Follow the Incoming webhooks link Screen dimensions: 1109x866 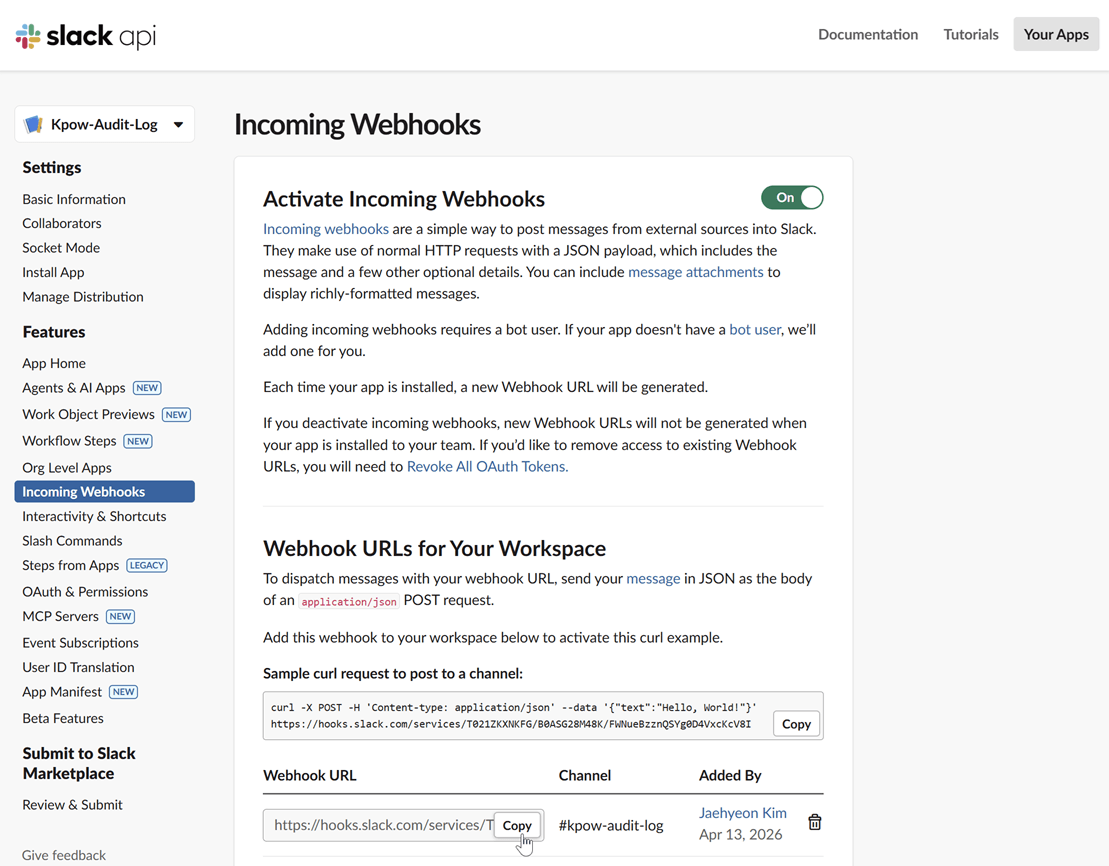pos(325,229)
